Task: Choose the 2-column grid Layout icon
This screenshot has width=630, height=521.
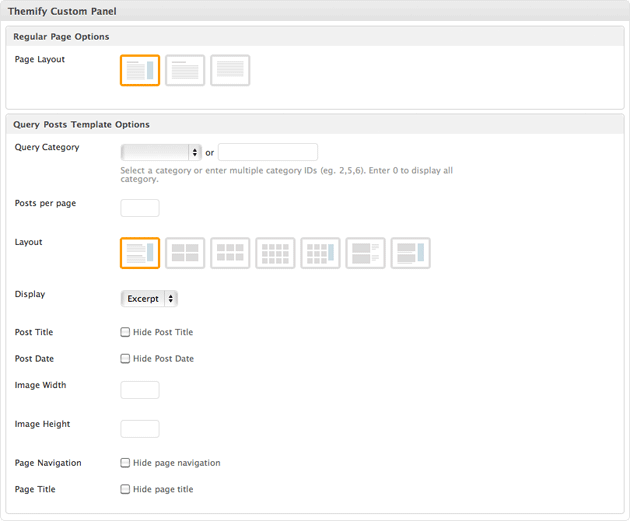Action: coord(185,253)
